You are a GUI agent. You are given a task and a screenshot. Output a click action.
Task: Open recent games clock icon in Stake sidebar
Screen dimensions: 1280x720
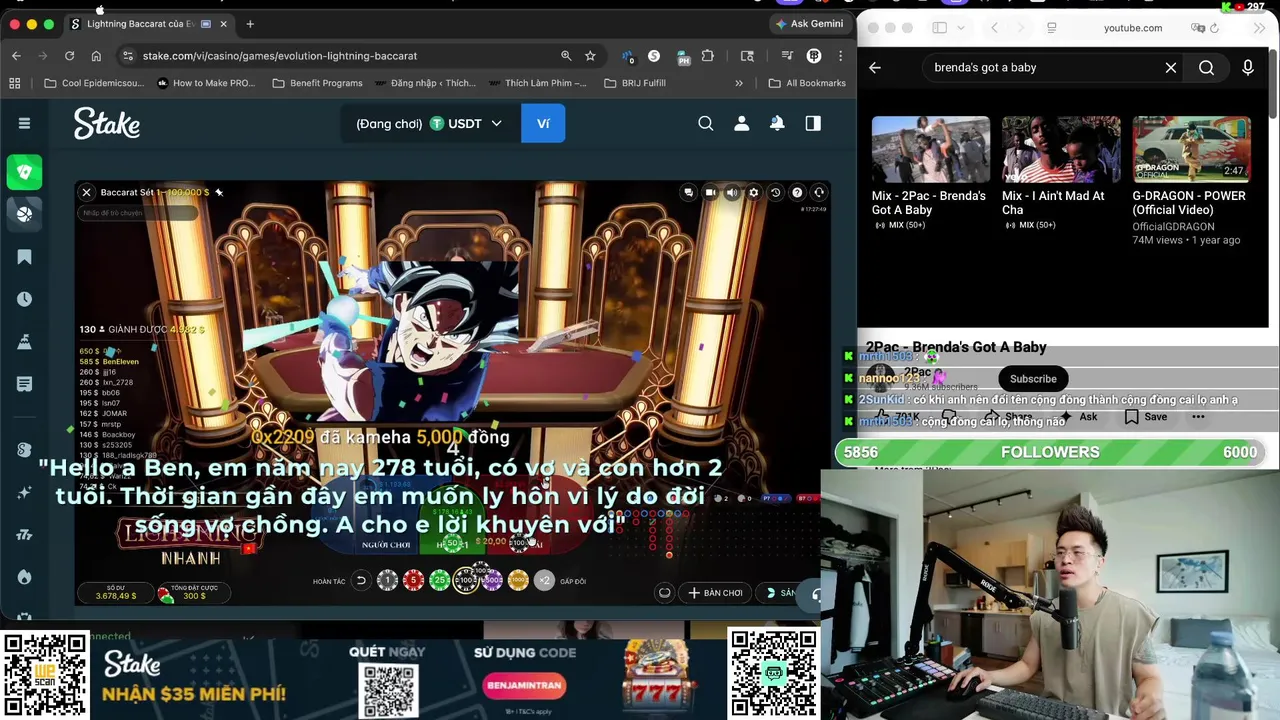24,299
